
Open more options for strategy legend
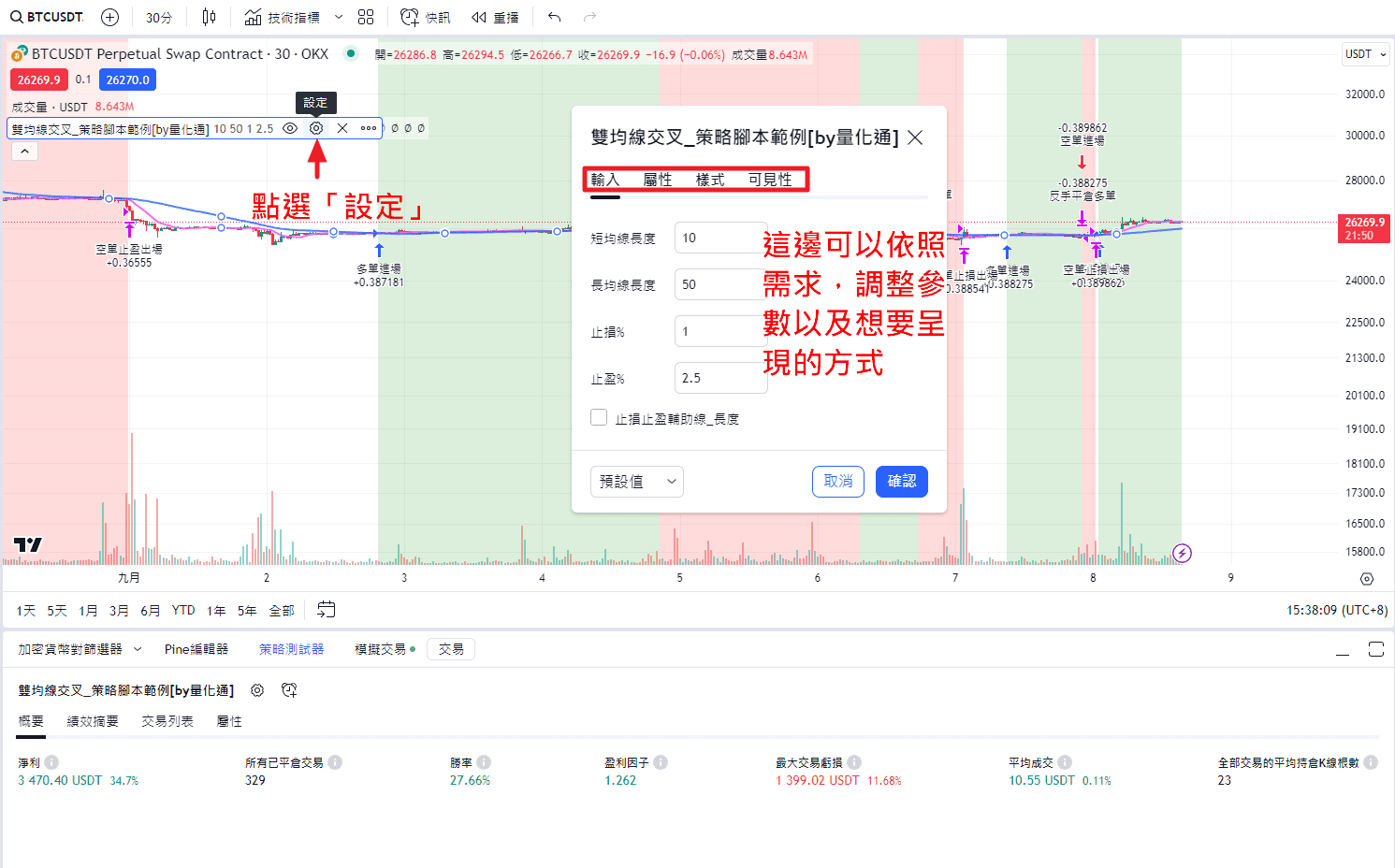click(x=369, y=128)
